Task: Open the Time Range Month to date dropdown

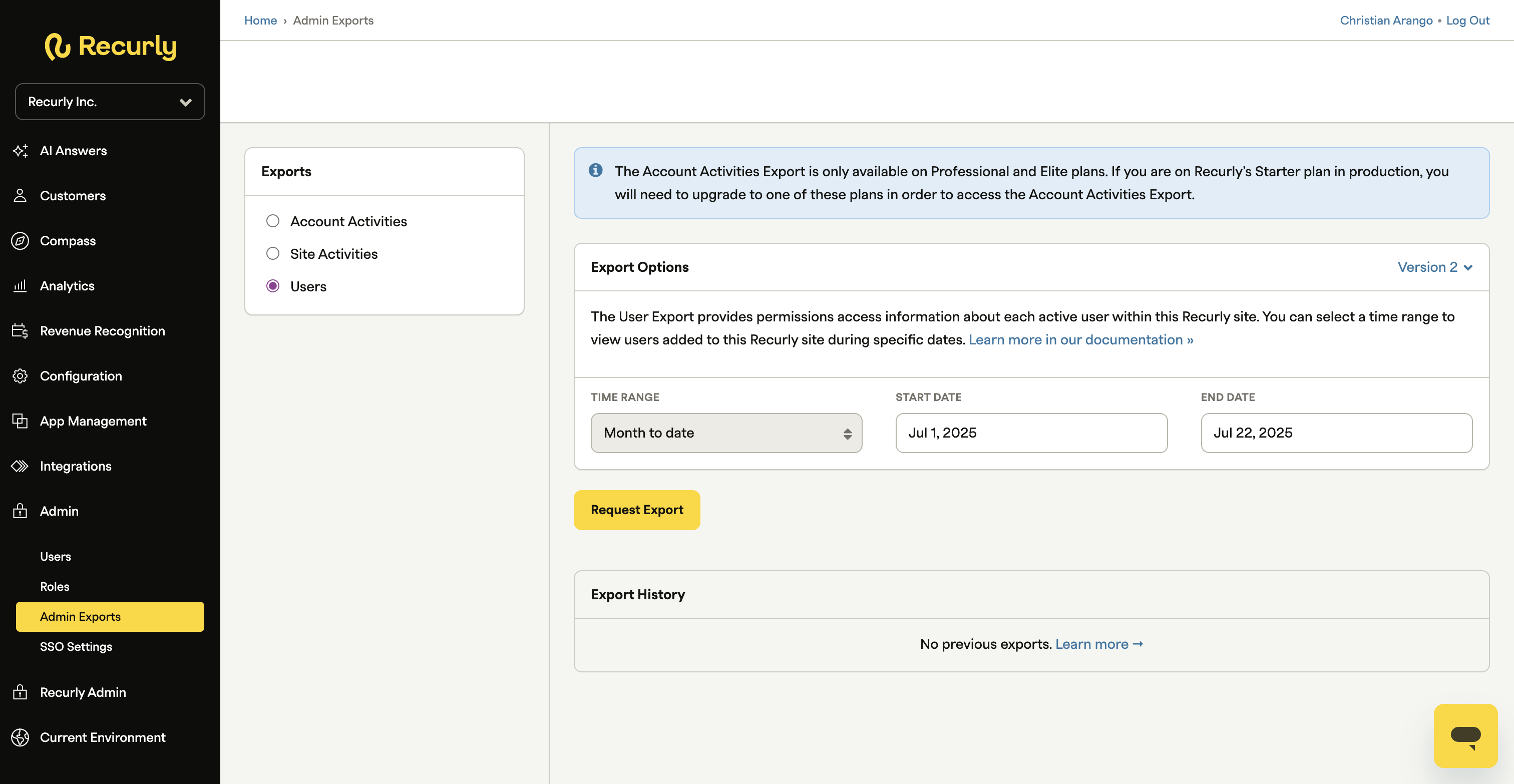Action: coord(726,433)
